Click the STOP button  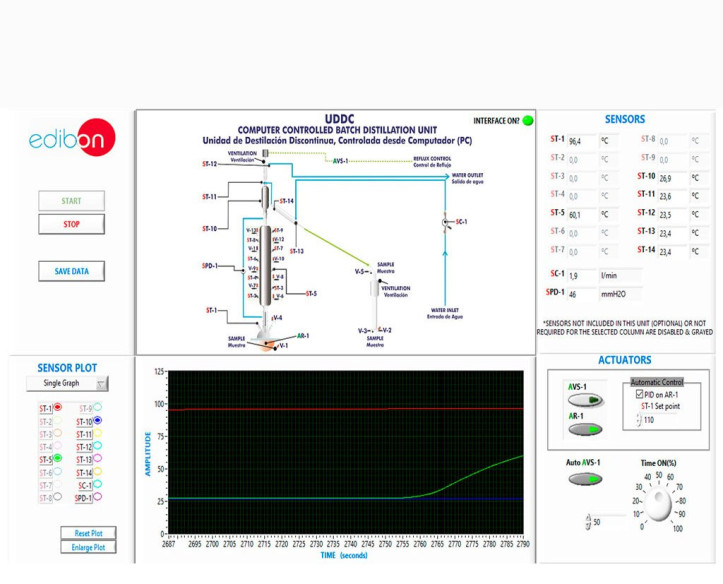pyautogui.click(x=71, y=224)
